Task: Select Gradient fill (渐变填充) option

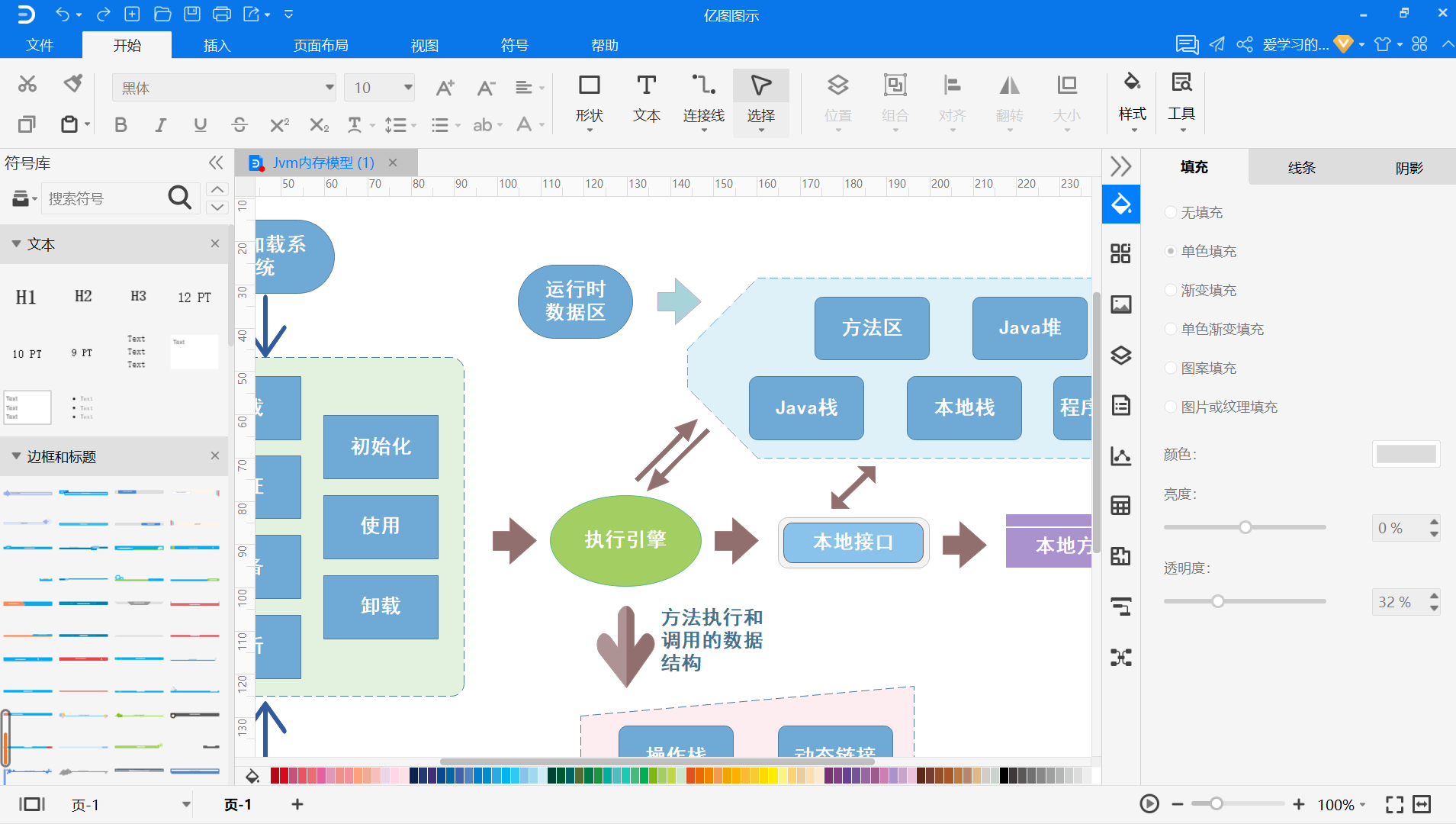Action: (1201, 290)
